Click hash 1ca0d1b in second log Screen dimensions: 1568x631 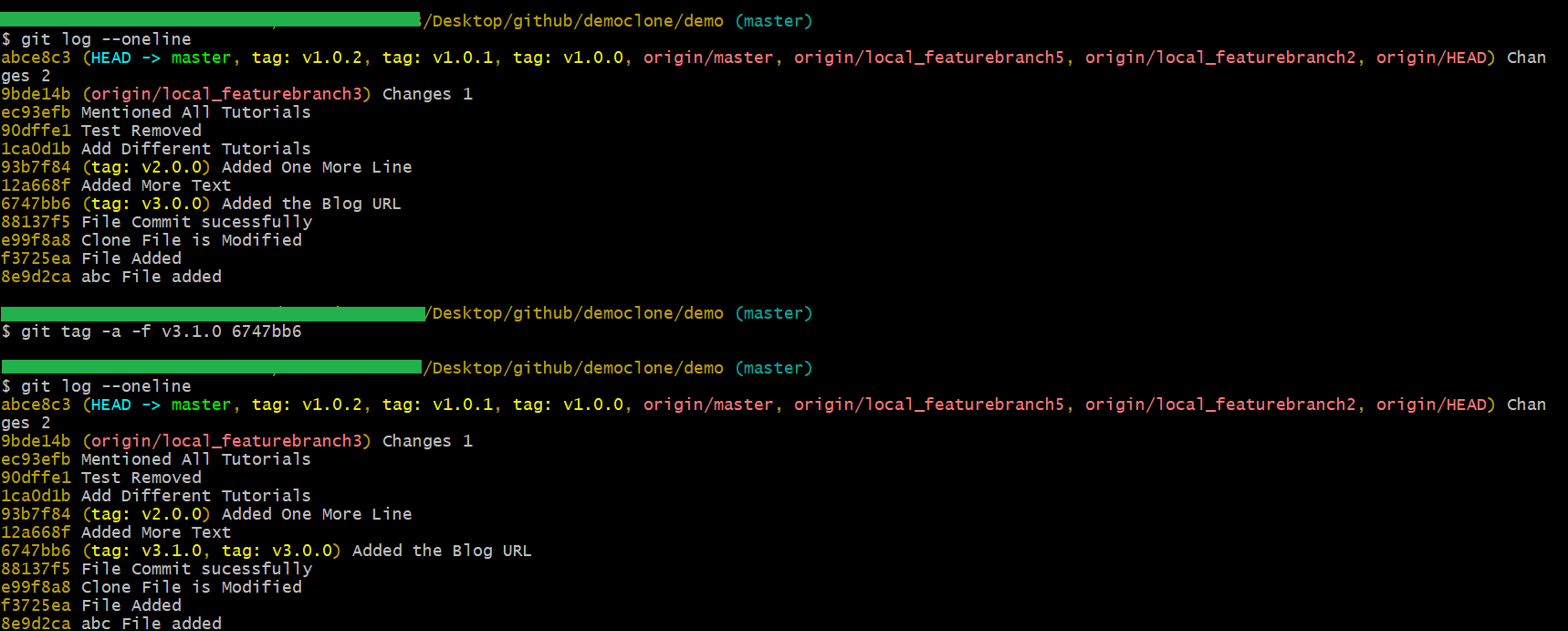[36, 496]
